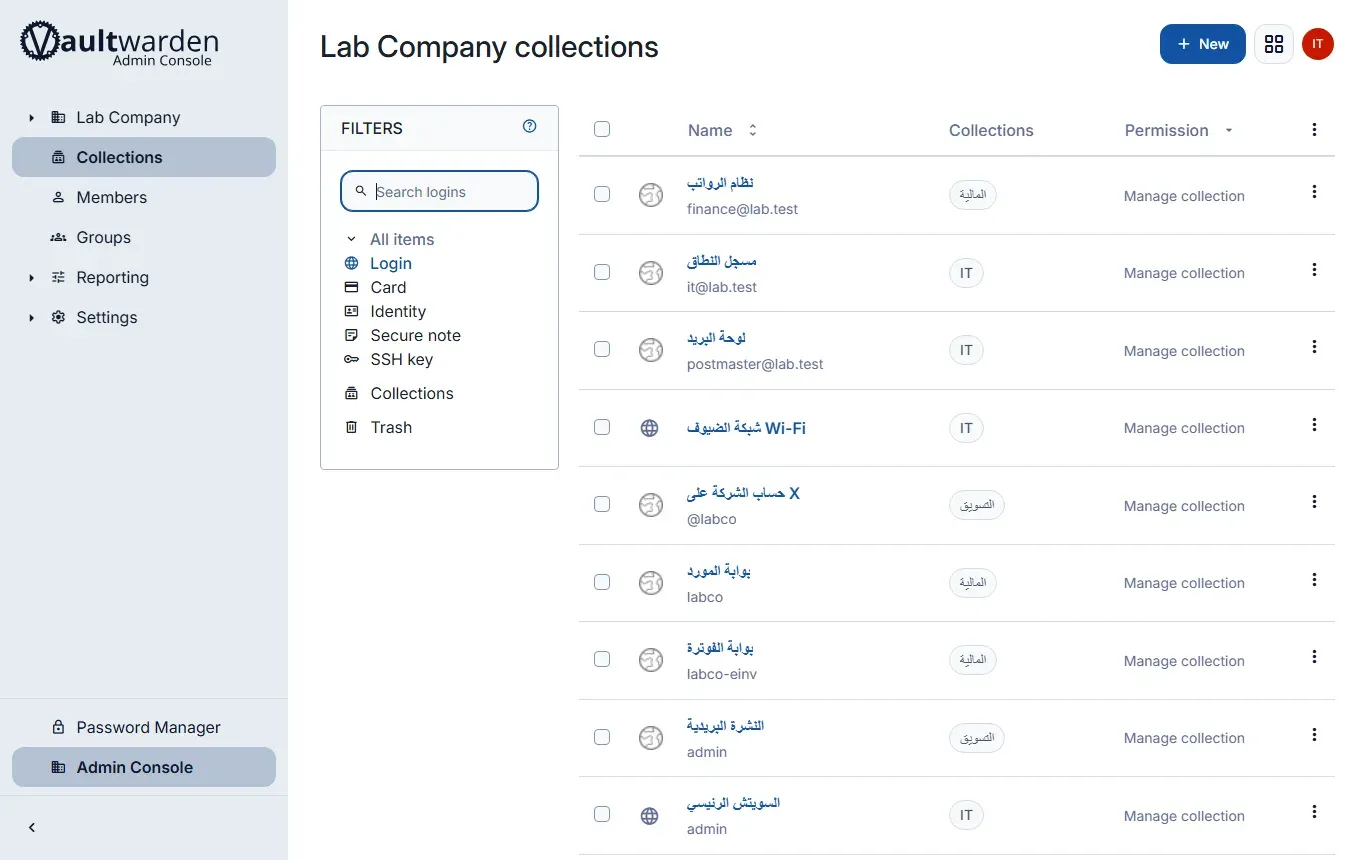Click the item icon of finance@lab.test row
Viewport: 1366px width, 860px height.
click(x=651, y=195)
